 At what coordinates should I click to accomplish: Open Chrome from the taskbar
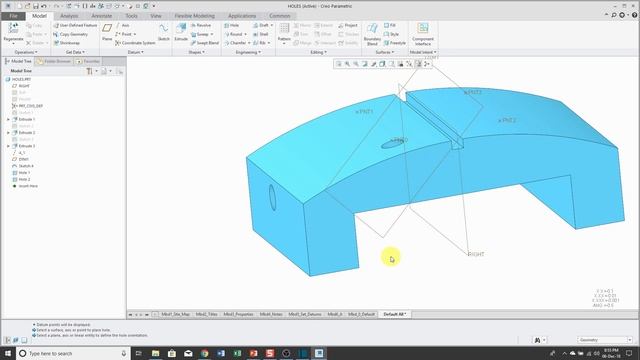(x=204, y=353)
